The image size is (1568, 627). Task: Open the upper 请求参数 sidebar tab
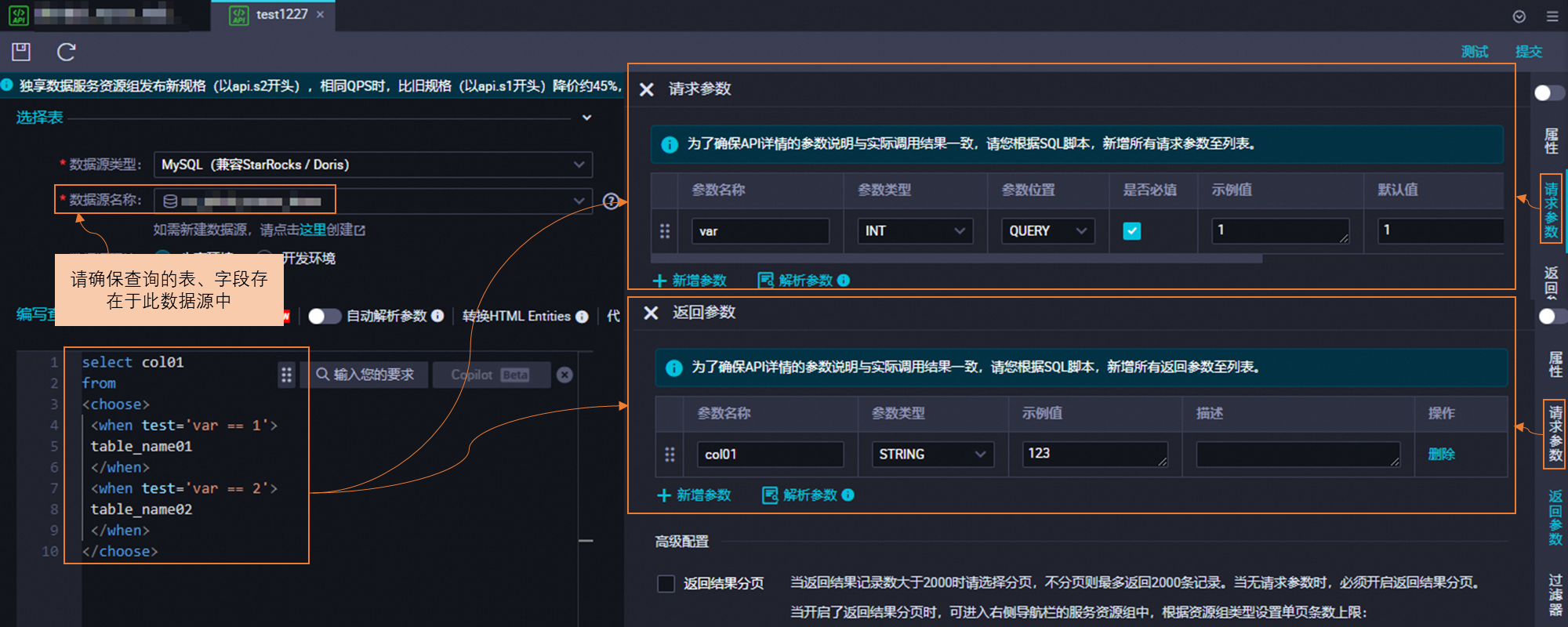1551,210
